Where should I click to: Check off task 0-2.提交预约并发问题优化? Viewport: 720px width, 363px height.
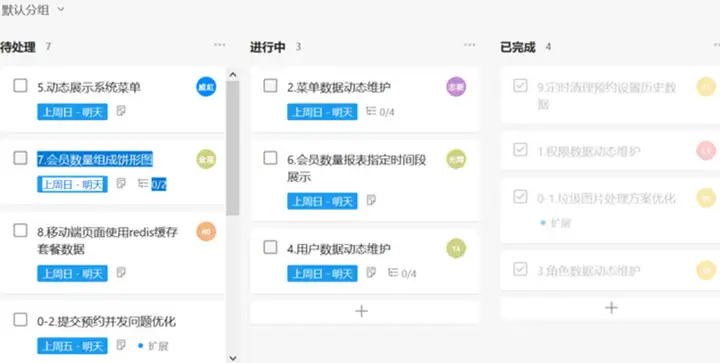click(20, 320)
